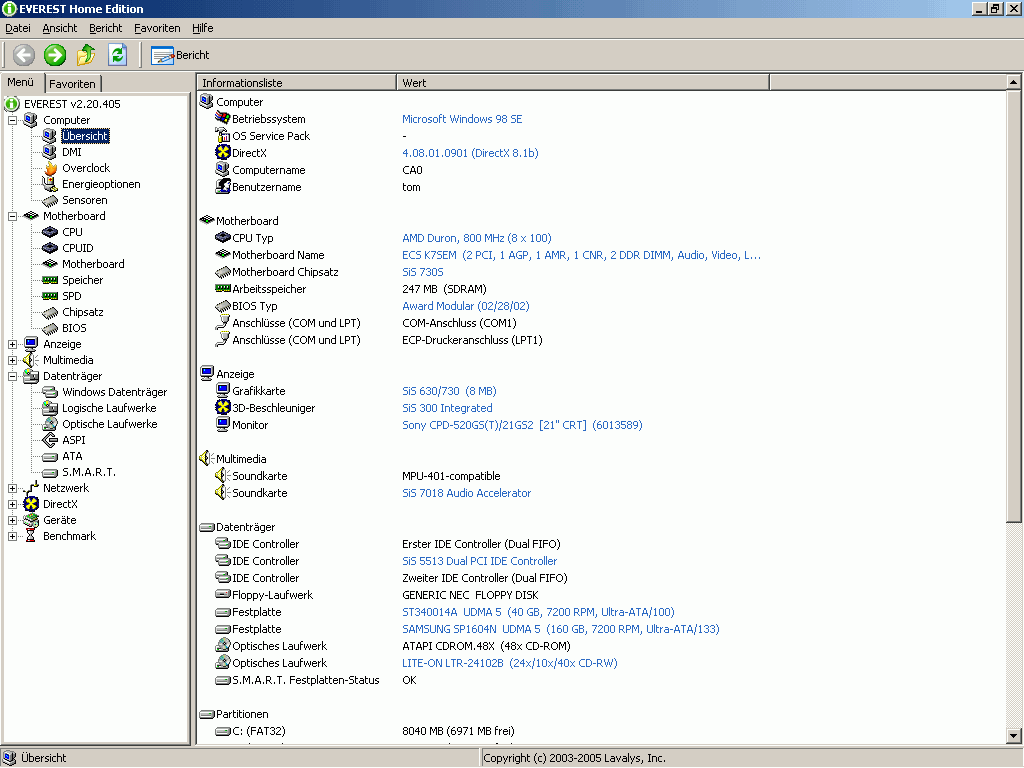
Task: Follow the SAMSUNG SP1604N hard disk link
Action: pyautogui.click(x=560, y=629)
